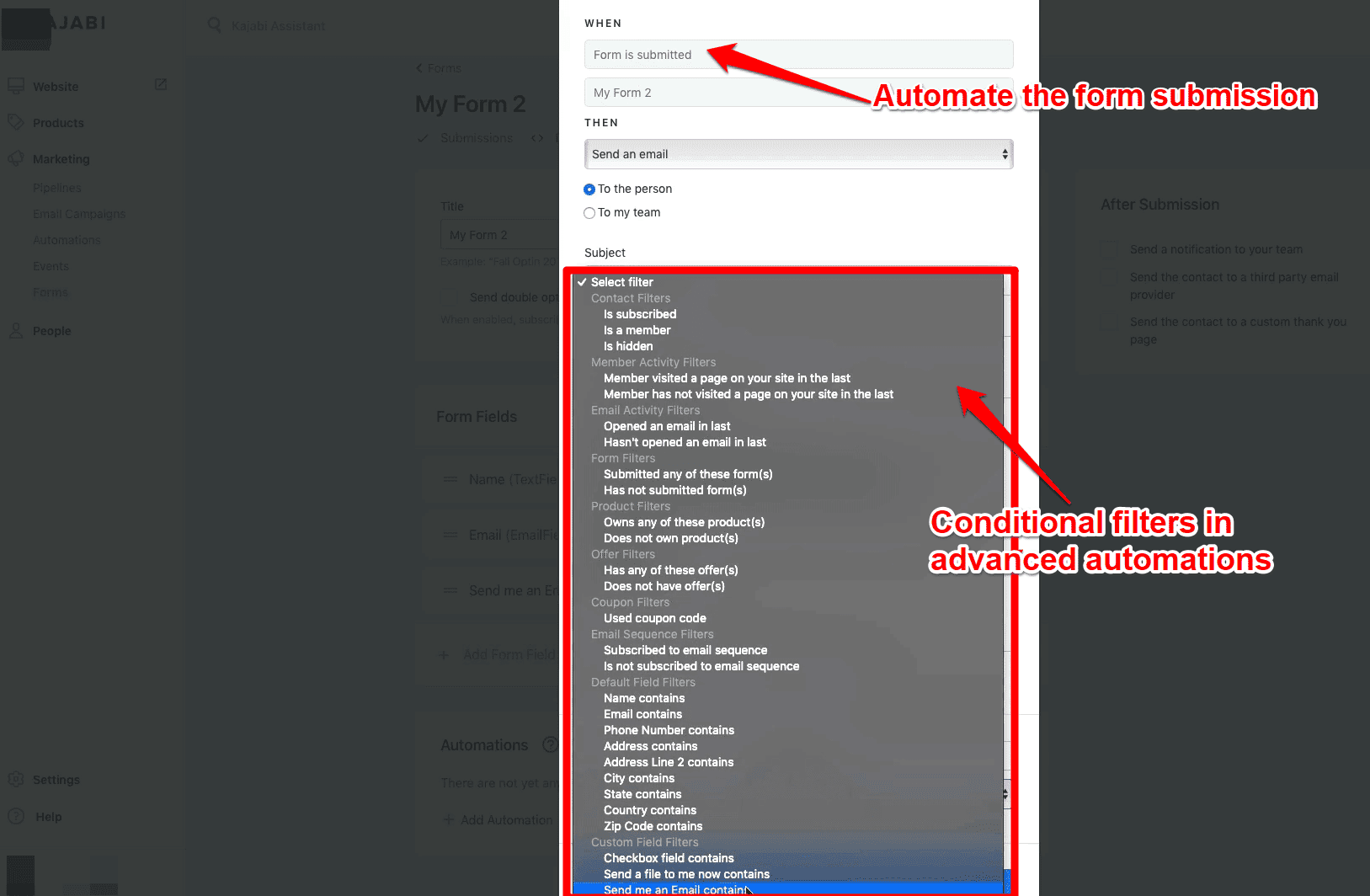
Task: Select the 'To the person' radio button
Action: point(589,189)
